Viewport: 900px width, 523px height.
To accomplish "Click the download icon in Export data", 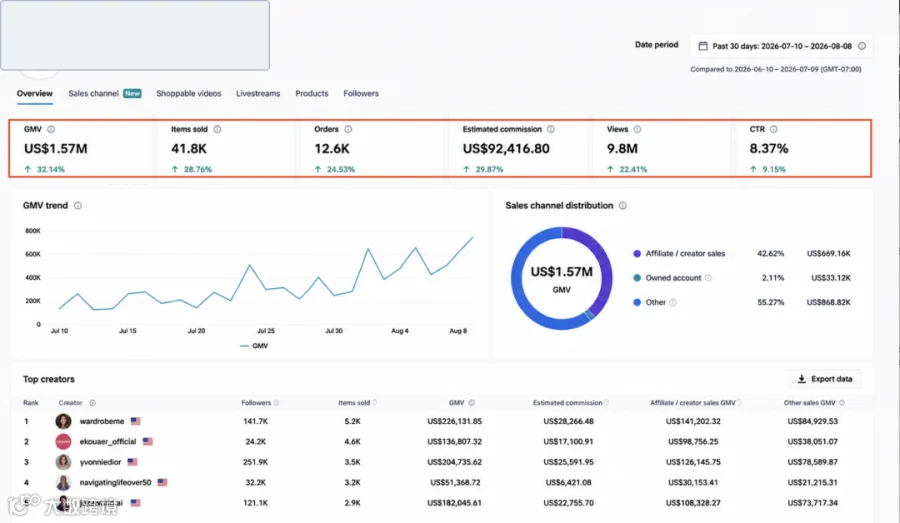I will point(802,379).
